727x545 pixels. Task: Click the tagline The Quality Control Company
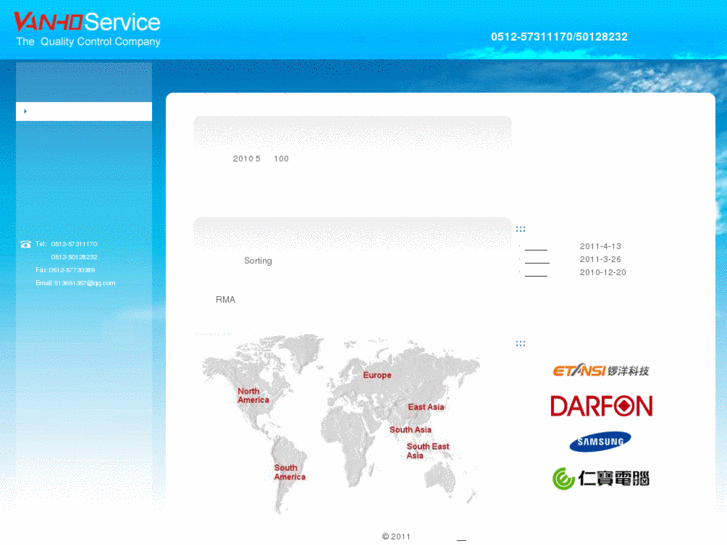[88, 42]
